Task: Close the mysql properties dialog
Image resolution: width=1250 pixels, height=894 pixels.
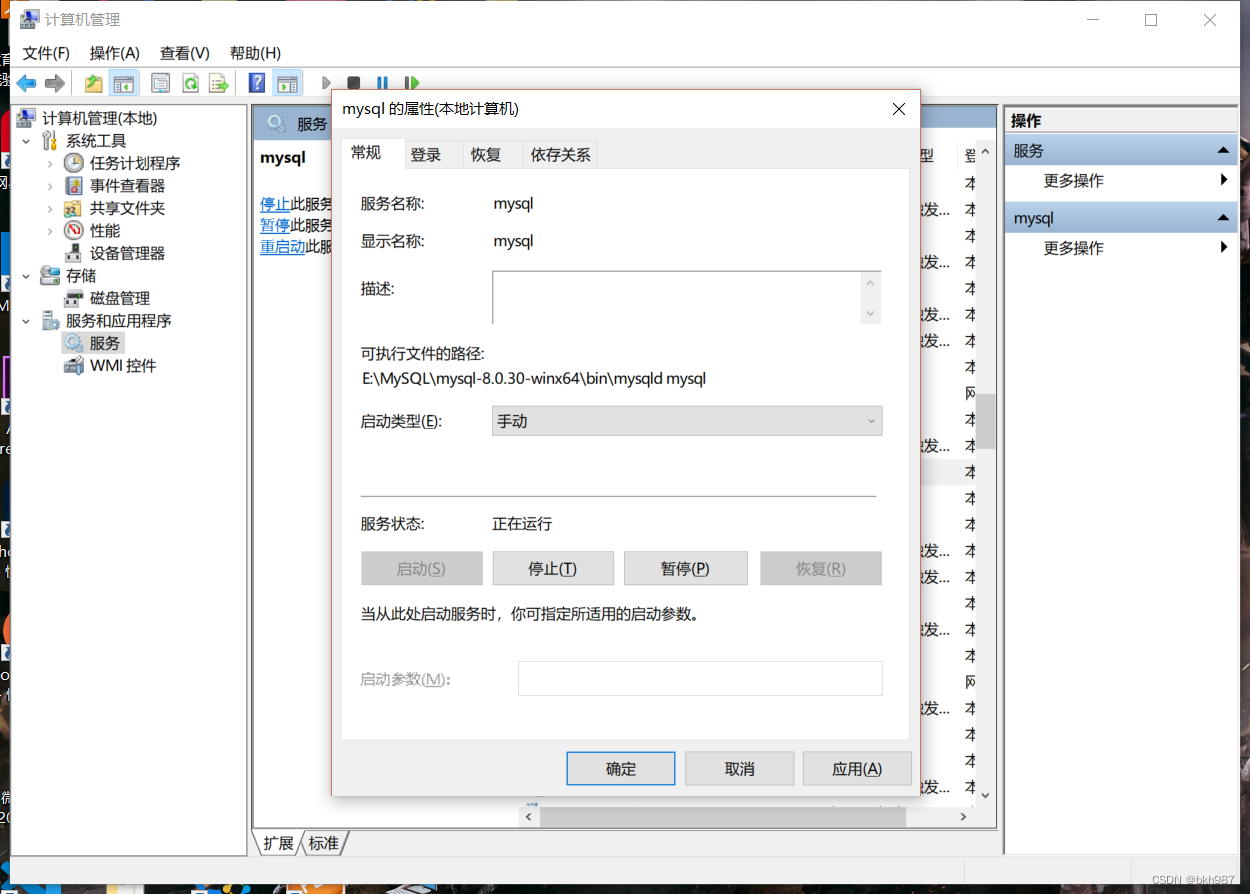Action: point(898,109)
